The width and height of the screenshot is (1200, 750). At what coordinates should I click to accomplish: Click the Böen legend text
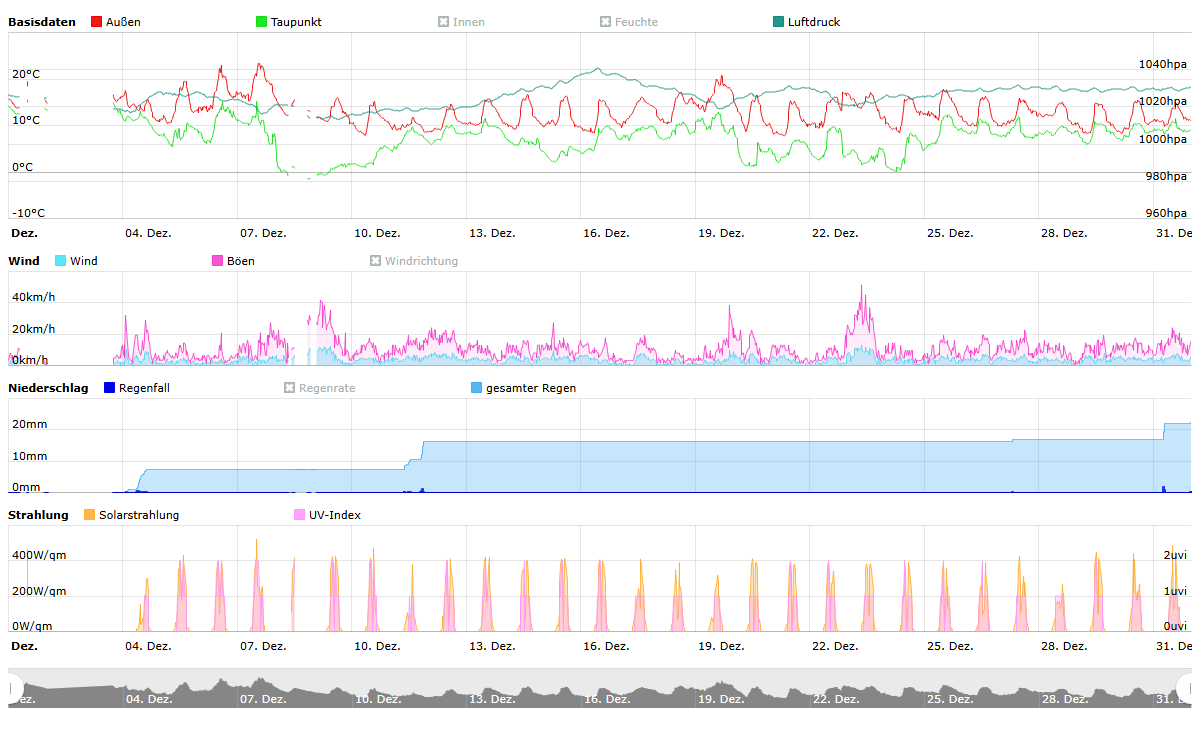click(240, 261)
